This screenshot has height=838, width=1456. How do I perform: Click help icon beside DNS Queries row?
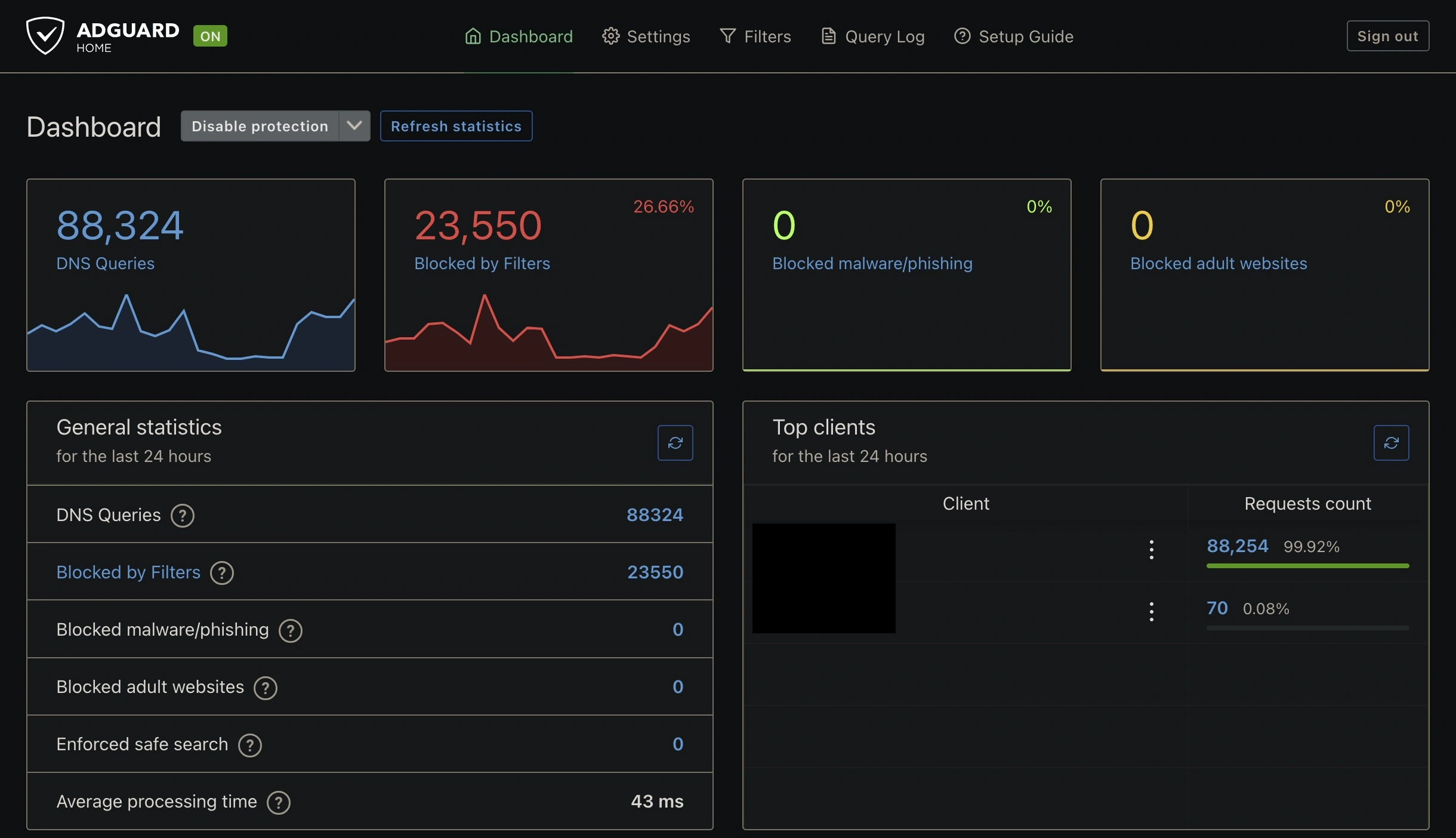[x=183, y=515]
